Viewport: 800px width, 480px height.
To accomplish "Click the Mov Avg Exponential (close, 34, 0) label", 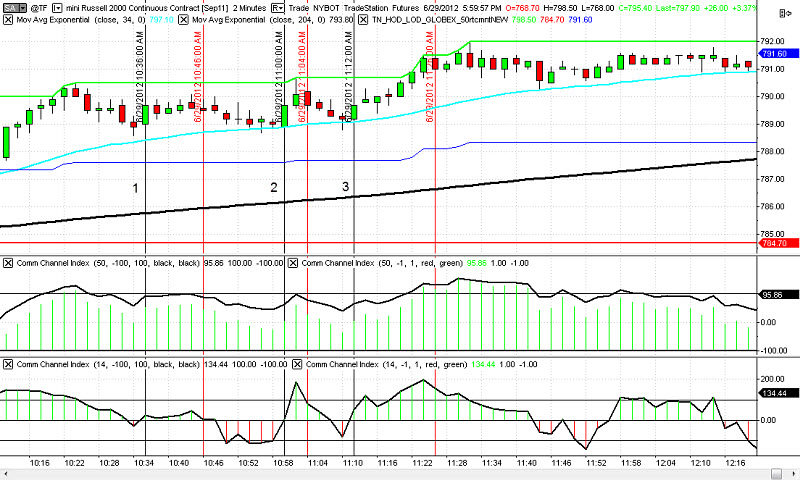I will [x=81, y=20].
